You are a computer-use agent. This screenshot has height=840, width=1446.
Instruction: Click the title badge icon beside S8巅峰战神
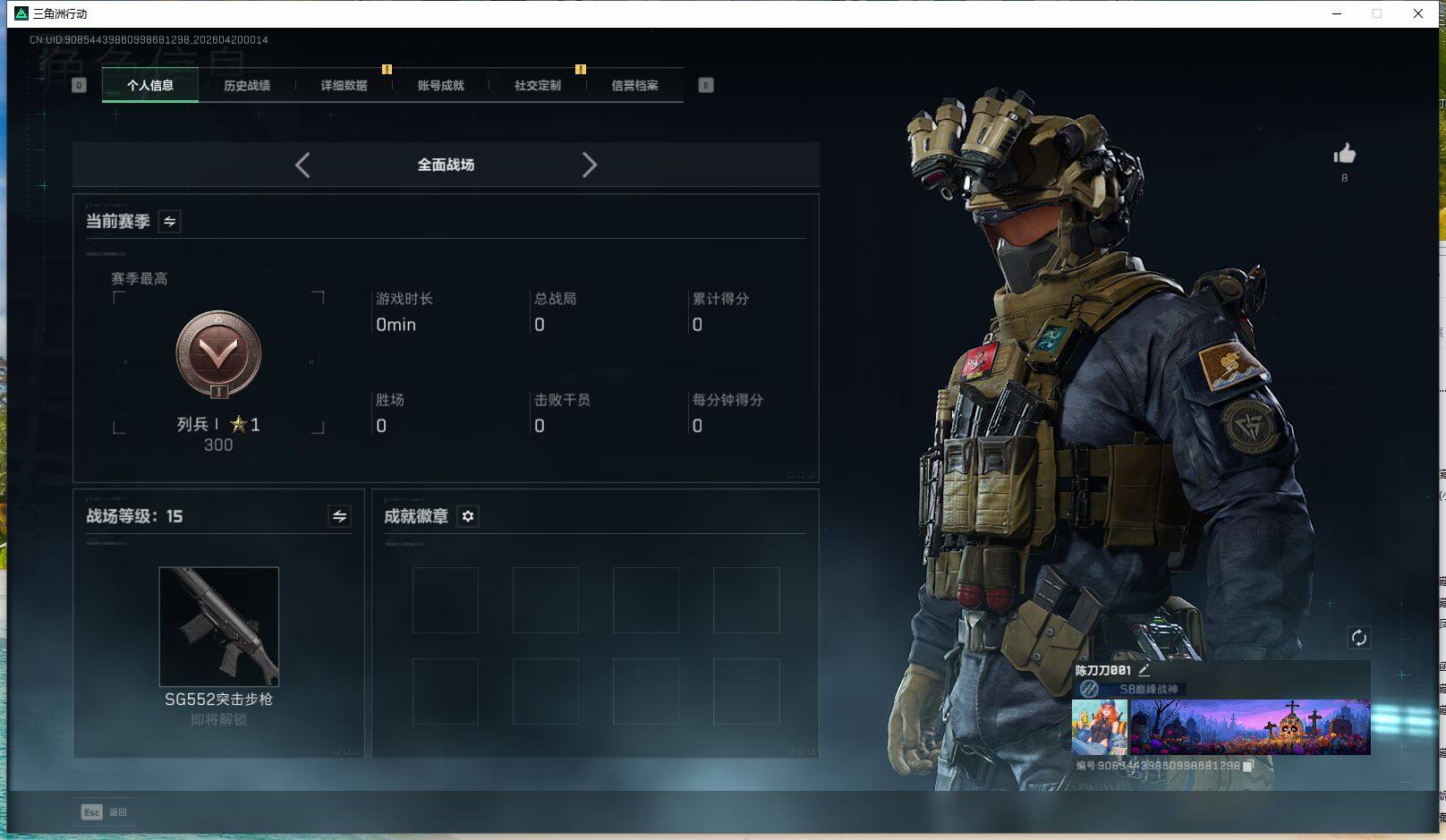[1089, 689]
